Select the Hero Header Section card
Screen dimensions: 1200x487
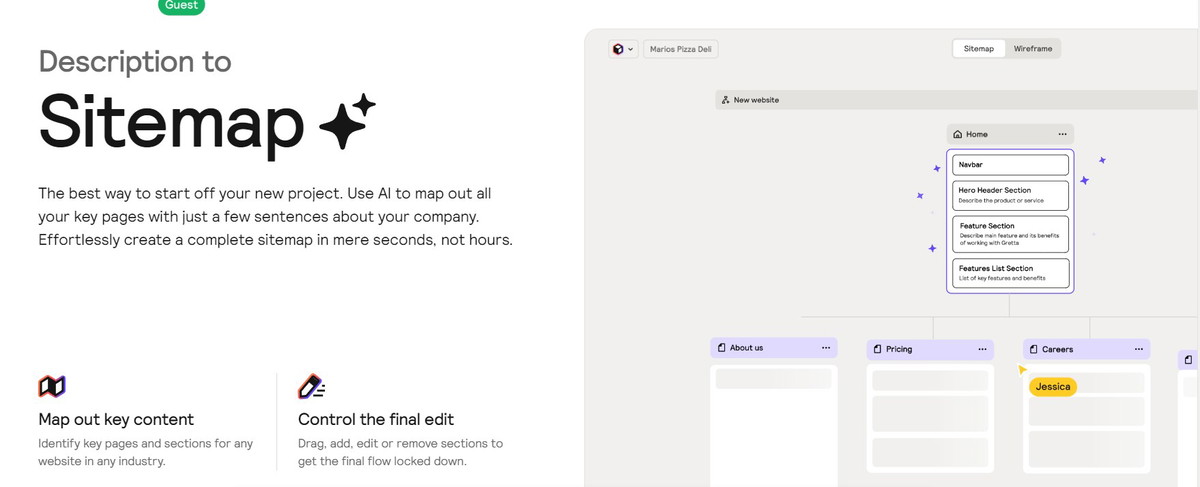click(x=1010, y=195)
